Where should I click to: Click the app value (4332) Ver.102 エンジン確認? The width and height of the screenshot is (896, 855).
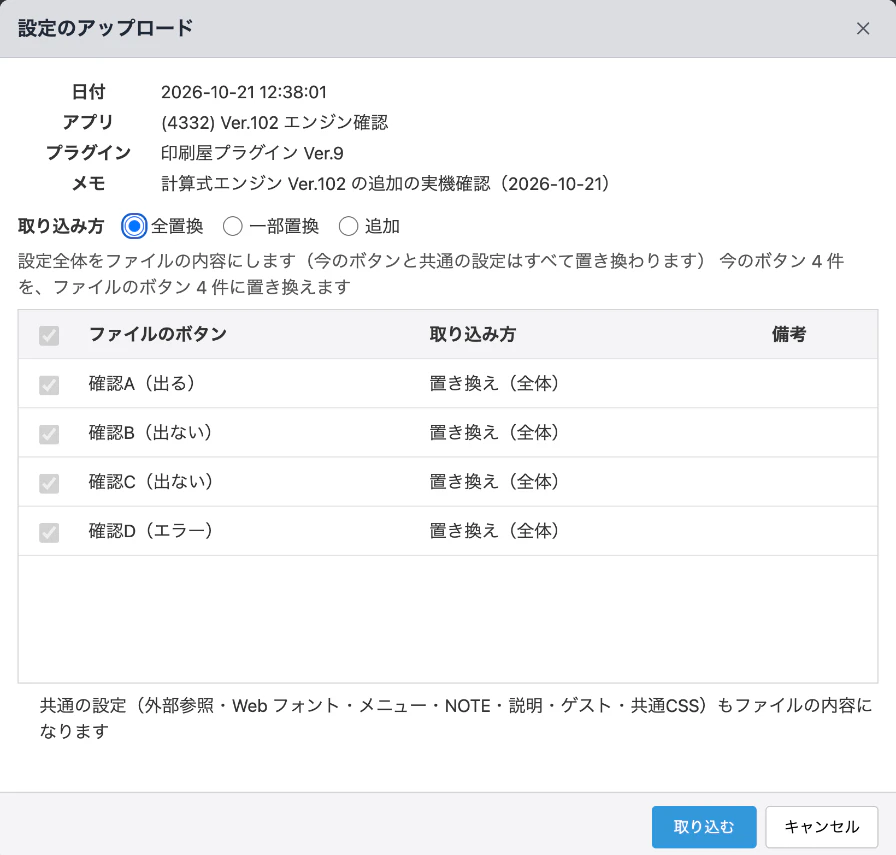pos(275,122)
